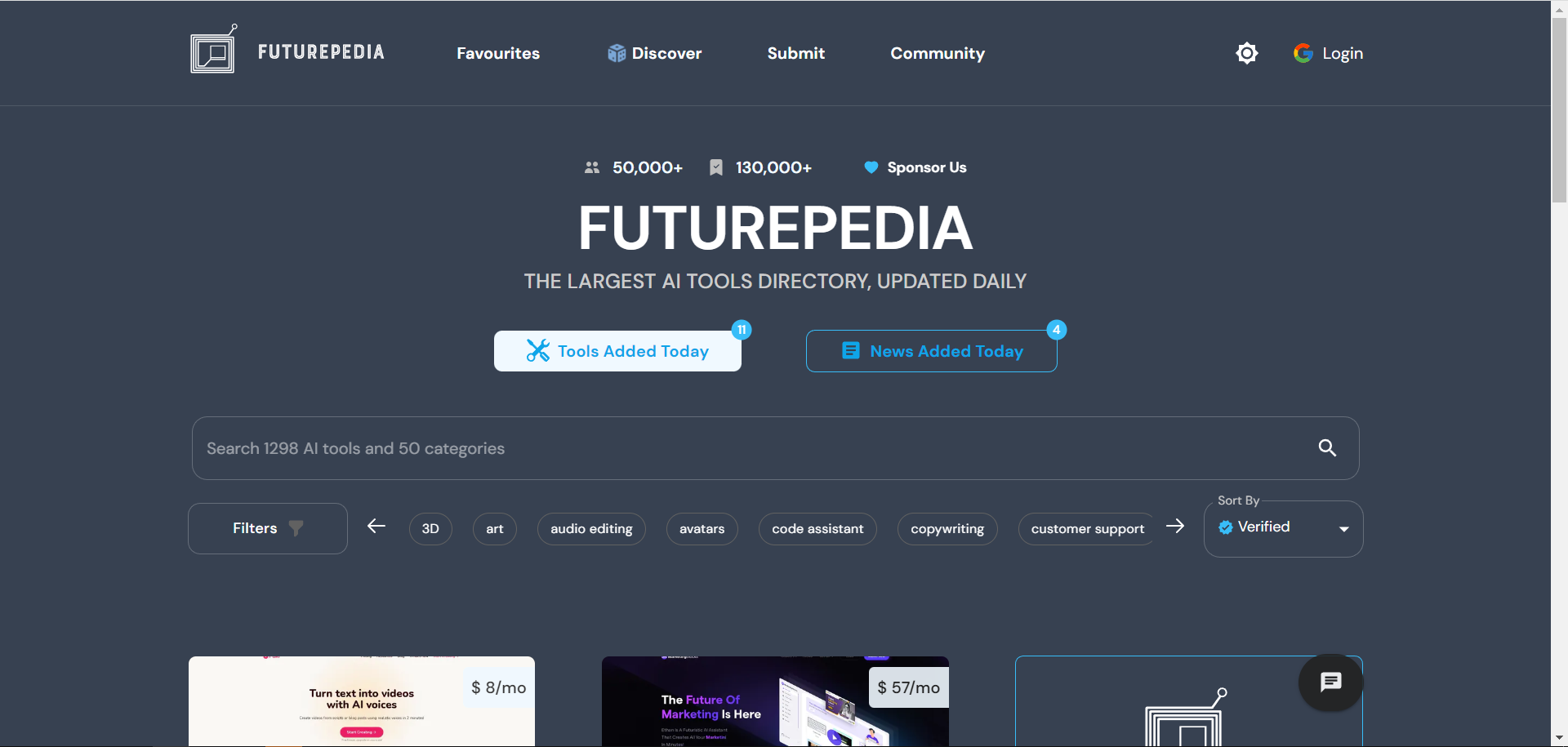The width and height of the screenshot is (1568, 747).
Task: Show more categories with right arrow
Action: pyautogui.click(x=1175, y=527)
